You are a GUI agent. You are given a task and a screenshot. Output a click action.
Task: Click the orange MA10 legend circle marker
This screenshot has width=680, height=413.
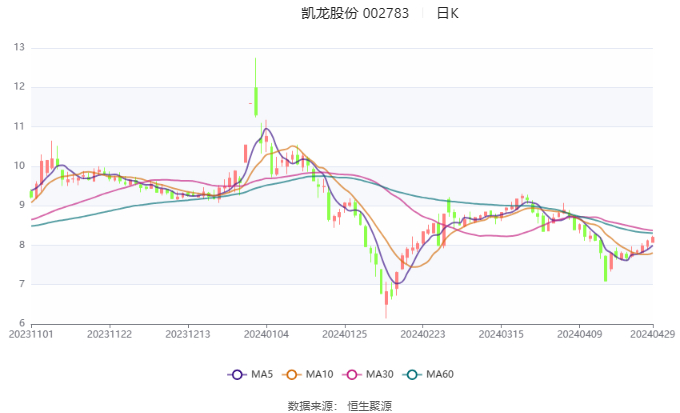pyautogui.click(x=294, y=374)
